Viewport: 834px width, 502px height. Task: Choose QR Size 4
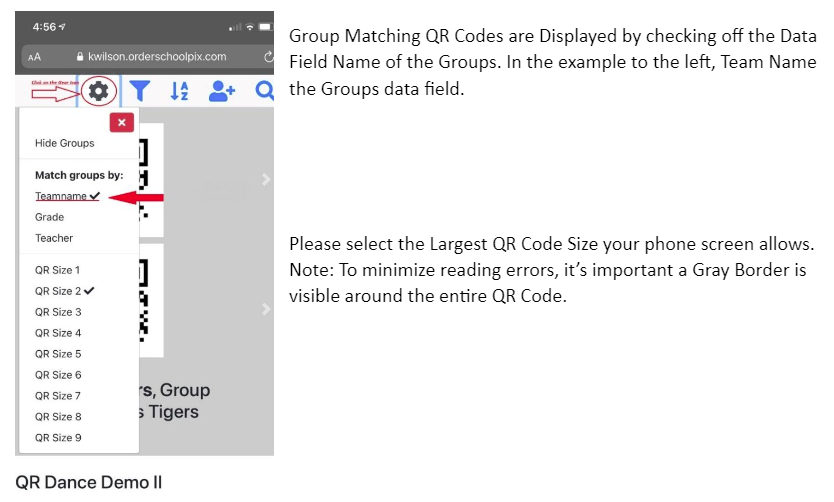58,333
